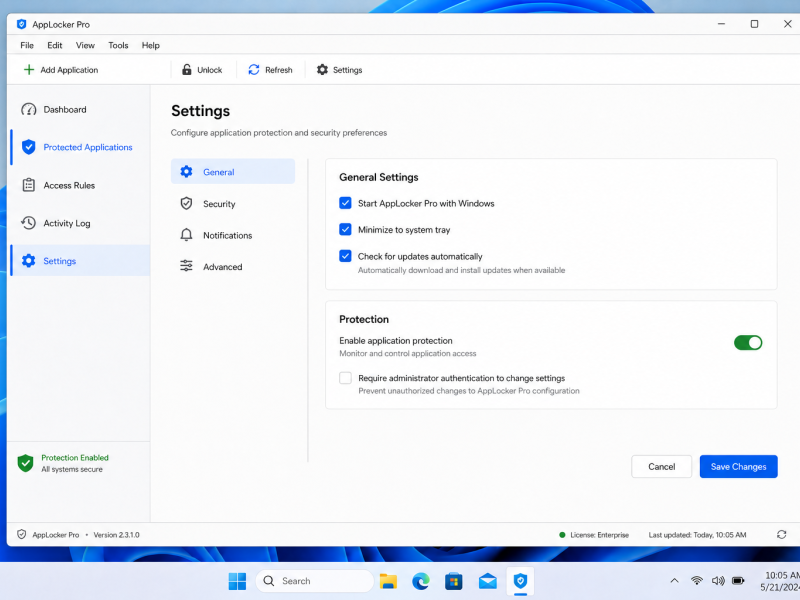Viewport: 800px width, 600px height.
Task: Click the Protected Applications shield icon
Action: [x=29, y=147]
